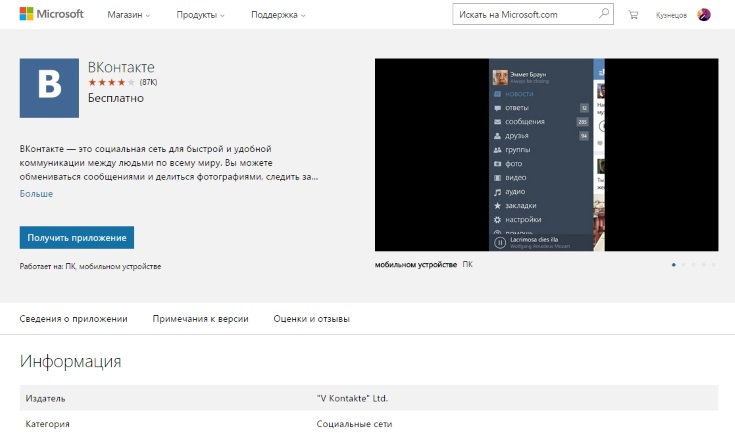
Task: Click the Больше link to expand description
Action: pos(36,194)
